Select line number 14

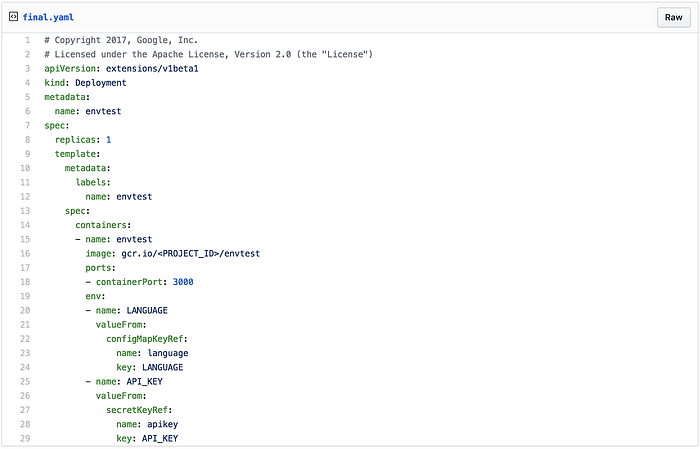(x=25, y=225)
